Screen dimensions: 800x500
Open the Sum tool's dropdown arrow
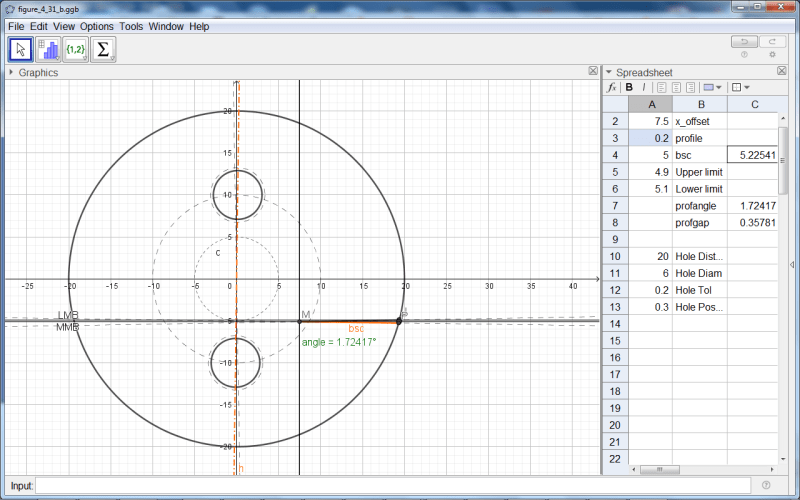click(112, 59)
